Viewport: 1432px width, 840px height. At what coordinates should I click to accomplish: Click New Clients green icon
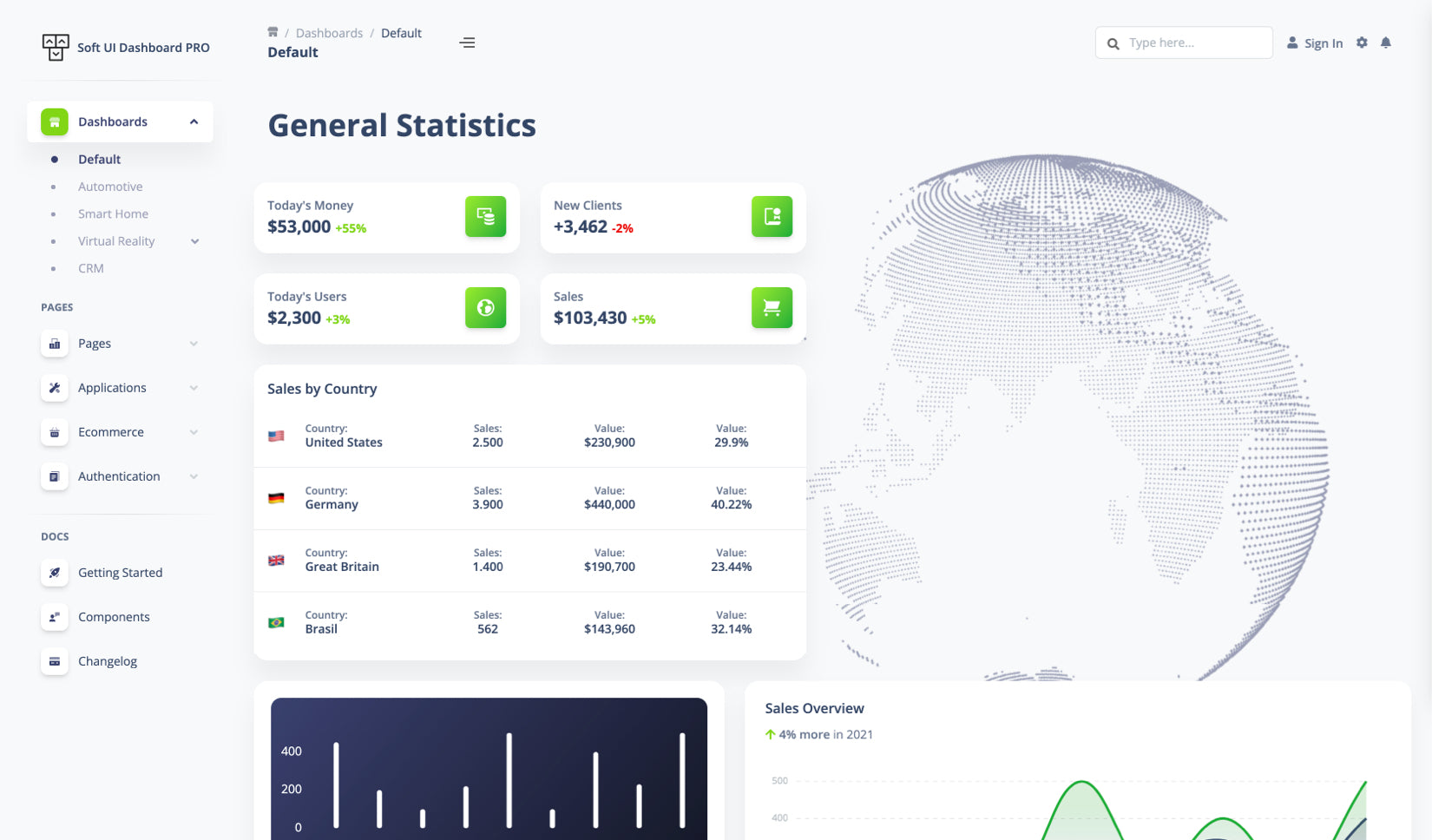coord(772,217)
